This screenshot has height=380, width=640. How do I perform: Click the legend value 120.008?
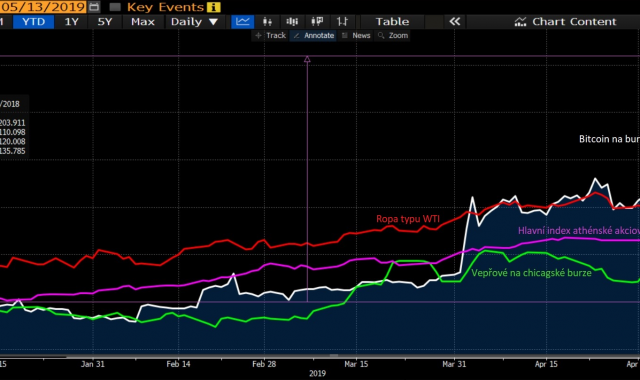(x=13, y=141)
